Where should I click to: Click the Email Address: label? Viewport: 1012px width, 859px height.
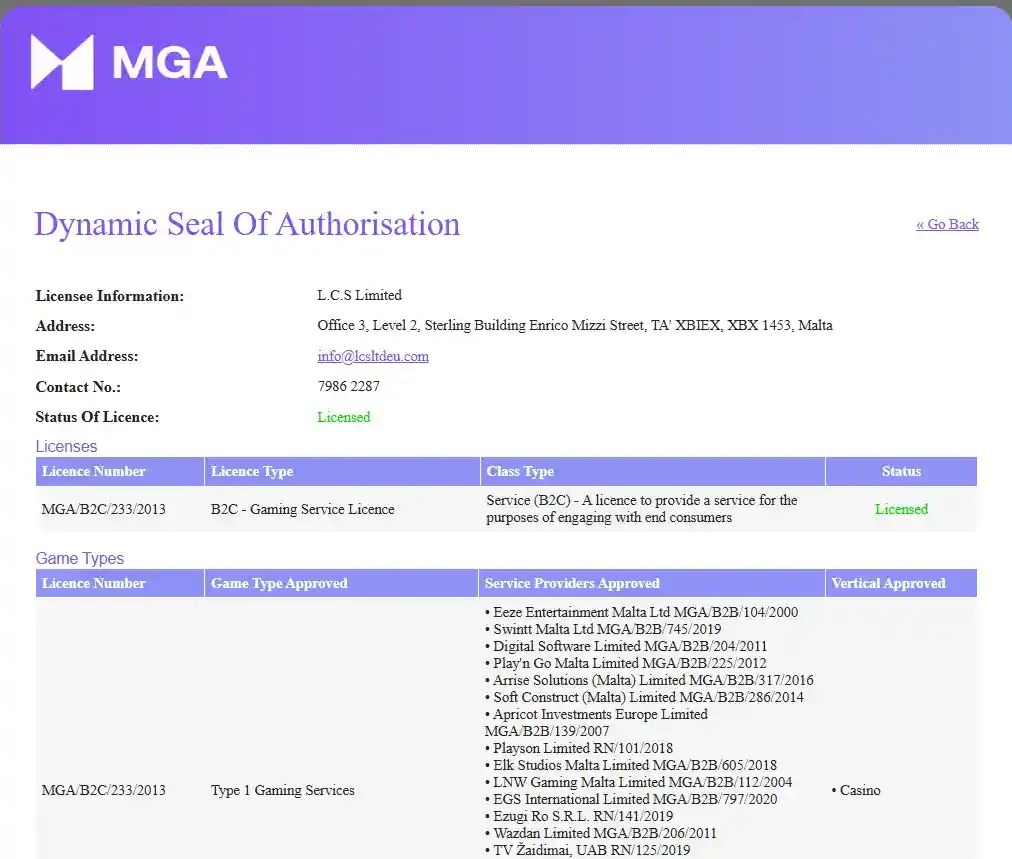click(86, 356)
